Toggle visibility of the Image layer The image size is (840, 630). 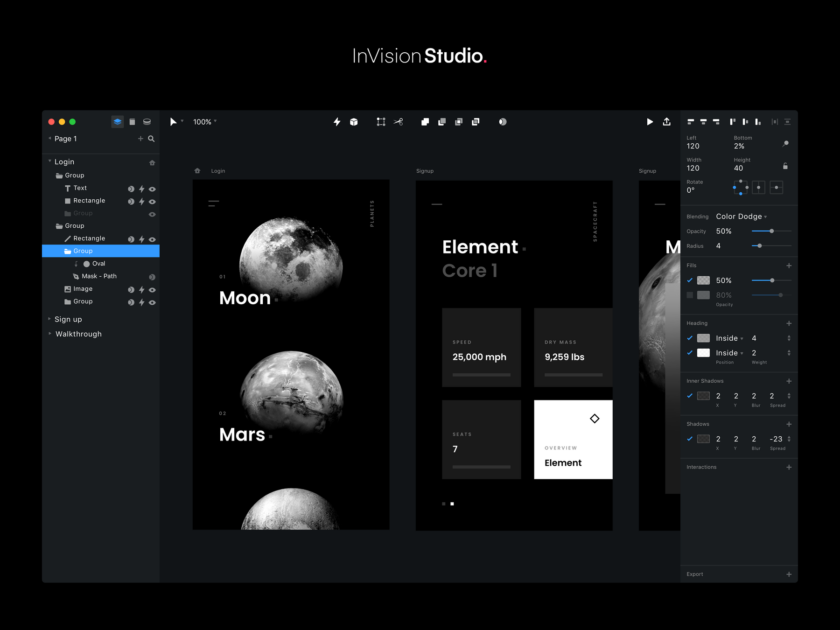tap(152, 288)
